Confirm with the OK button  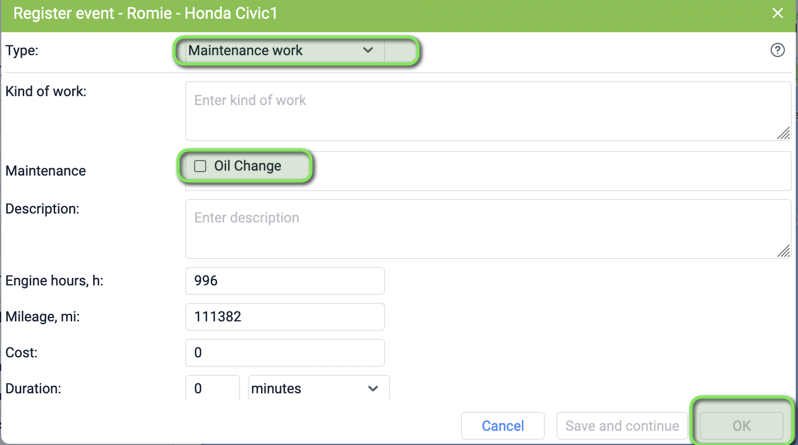tap(742, 426)
